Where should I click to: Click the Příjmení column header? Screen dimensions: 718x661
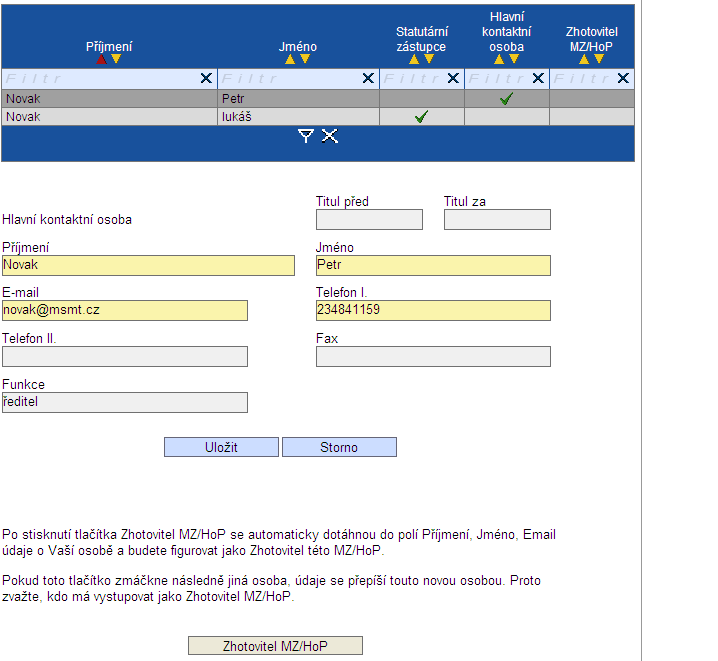pos(109,46)
